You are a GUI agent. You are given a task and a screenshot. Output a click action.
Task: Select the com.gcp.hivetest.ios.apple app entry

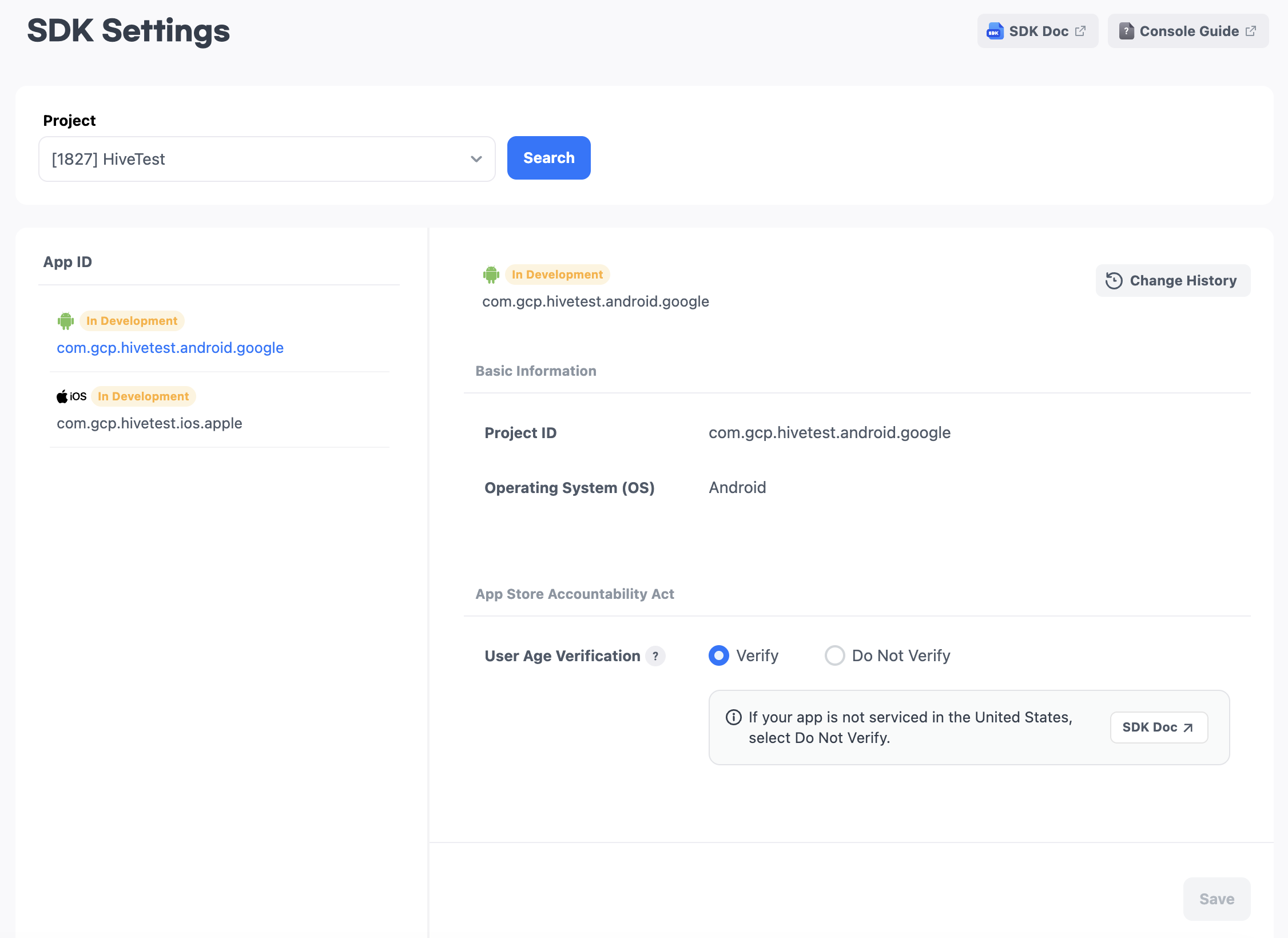(x=149, y=423)
